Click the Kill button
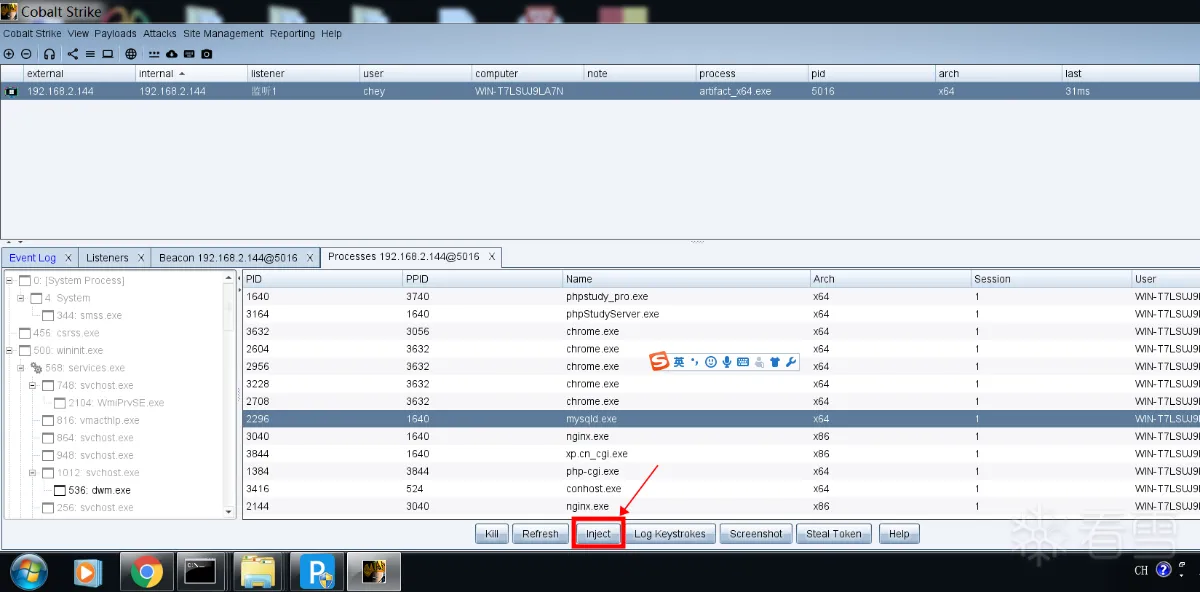This screenshot has width=1200, height=592. point(492,534)
